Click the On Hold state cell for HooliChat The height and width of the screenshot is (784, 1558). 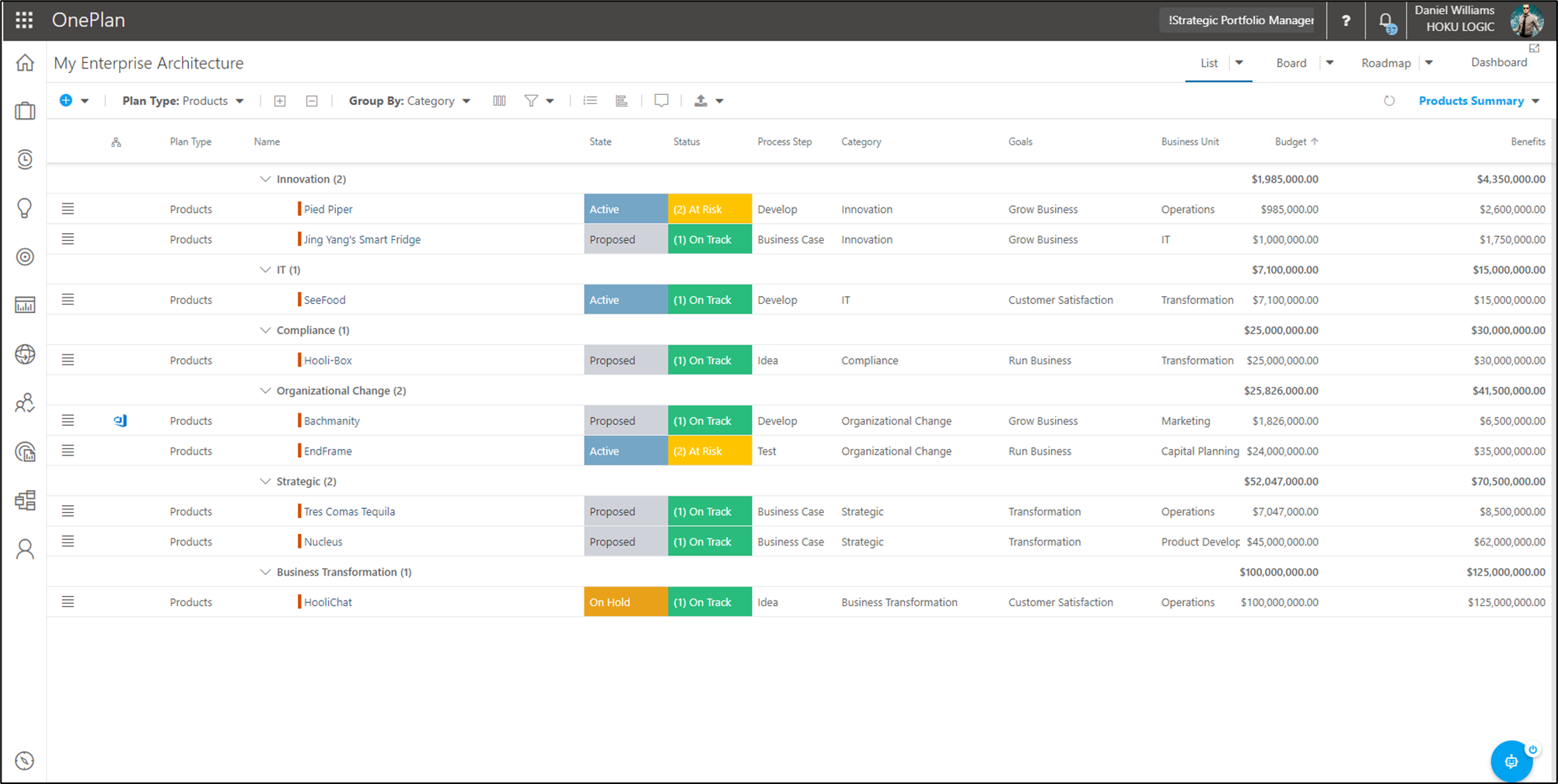pyautogui.click(x=626, y=602)
